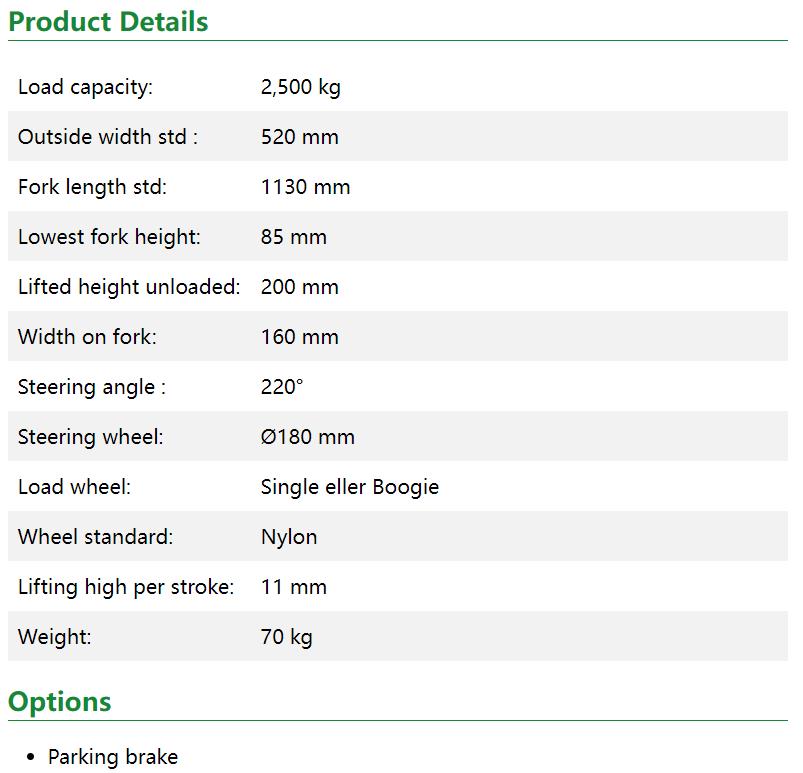Select the 200 mm value

point(299,287)
